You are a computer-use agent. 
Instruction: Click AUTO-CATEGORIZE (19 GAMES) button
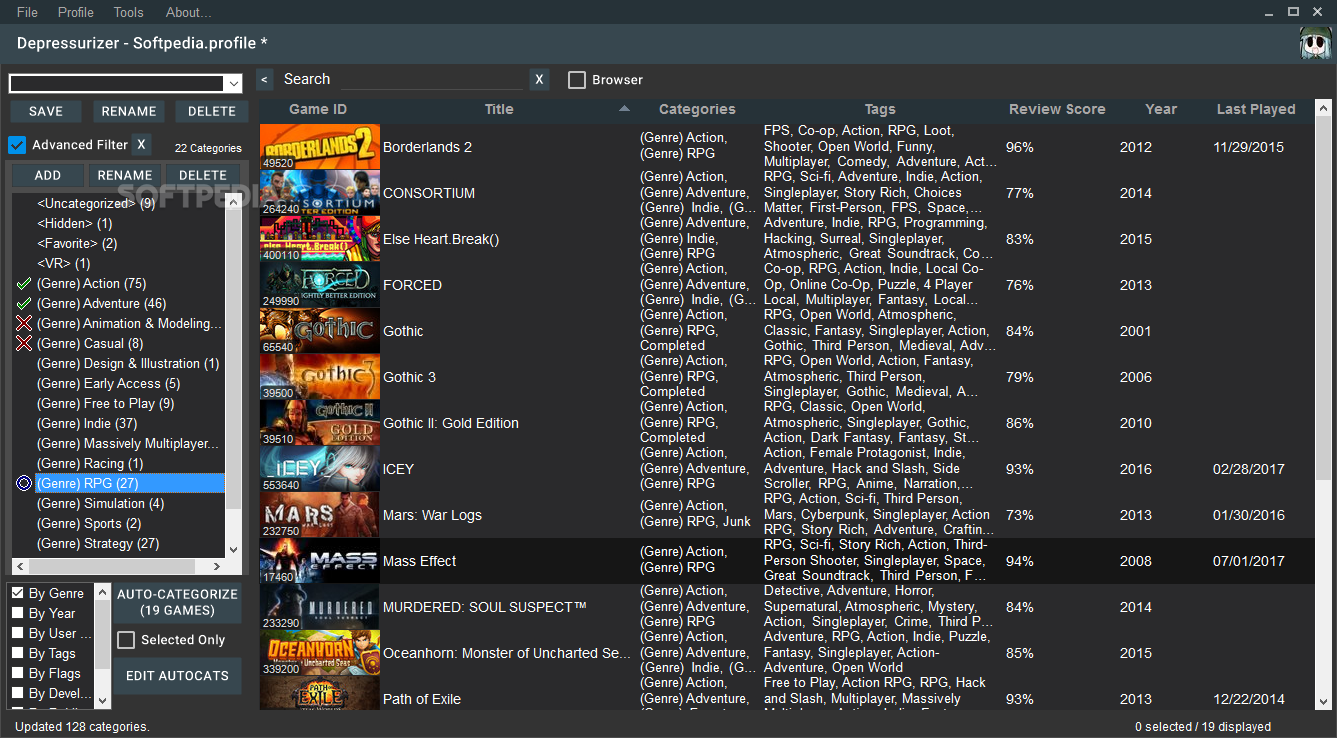[x=177, y=602]
